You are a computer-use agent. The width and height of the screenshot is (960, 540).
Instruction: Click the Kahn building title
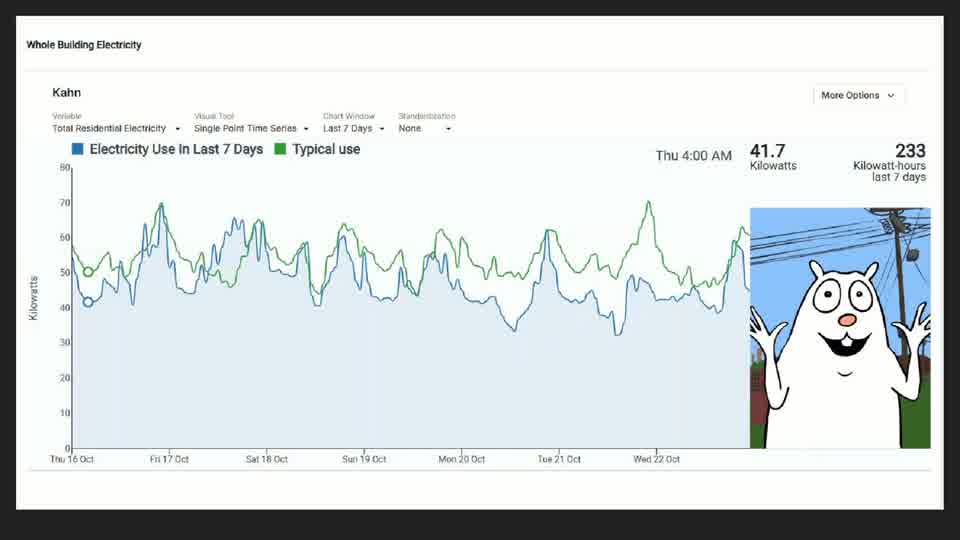[66, 92]
